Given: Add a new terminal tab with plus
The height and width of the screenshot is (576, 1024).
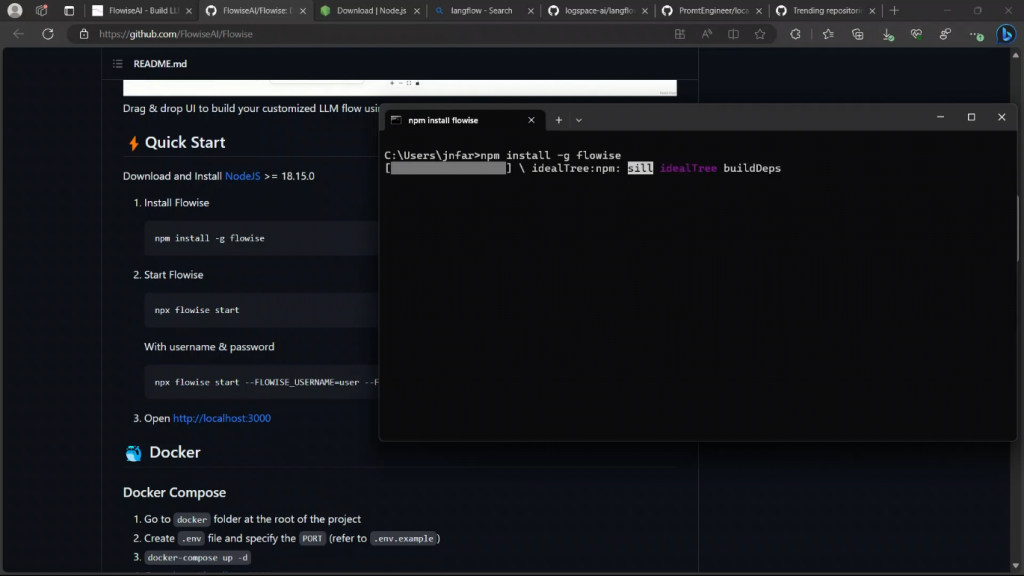Looking at the screenshot, I should coord(559,120).
